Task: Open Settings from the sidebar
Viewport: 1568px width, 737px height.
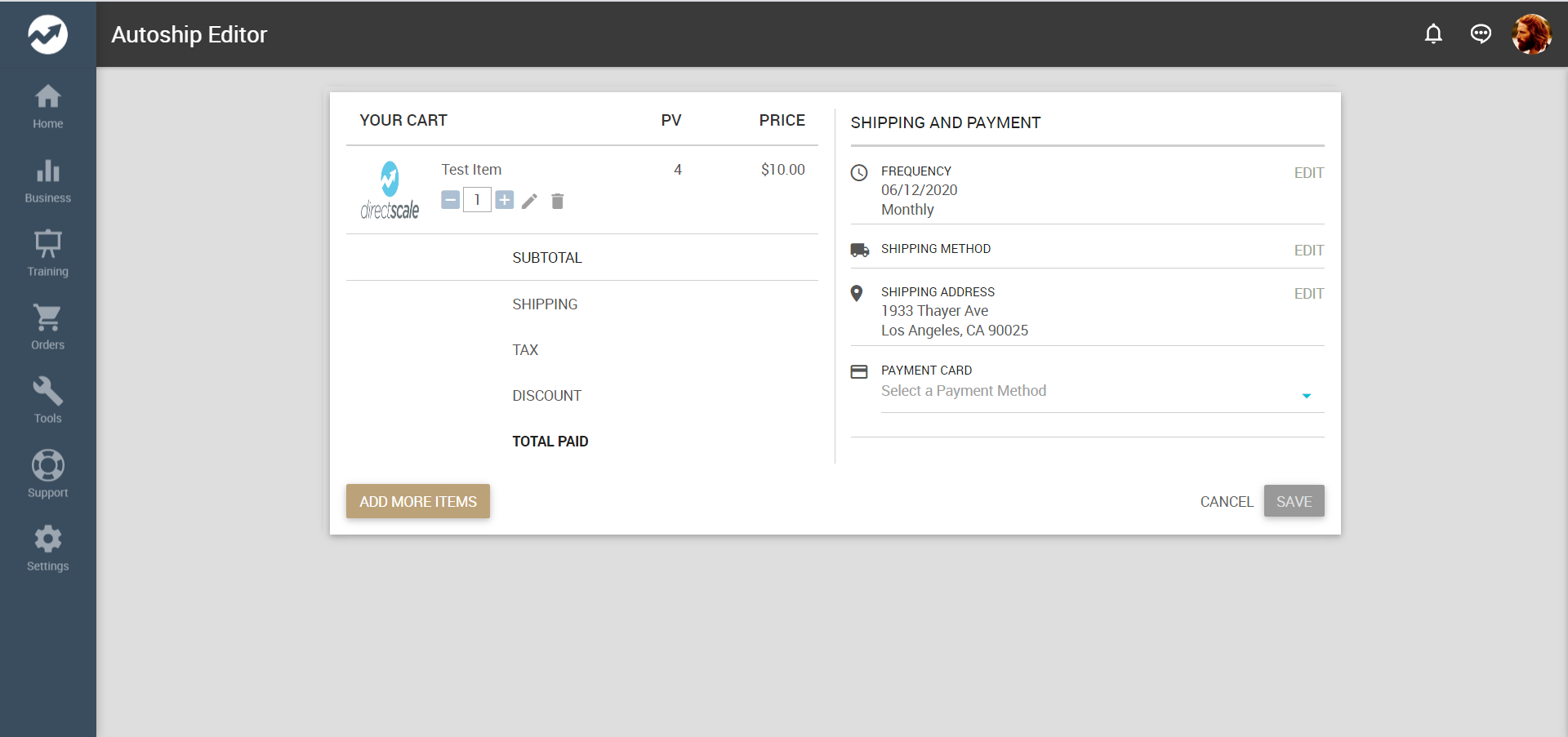Action: pos(47,548)
